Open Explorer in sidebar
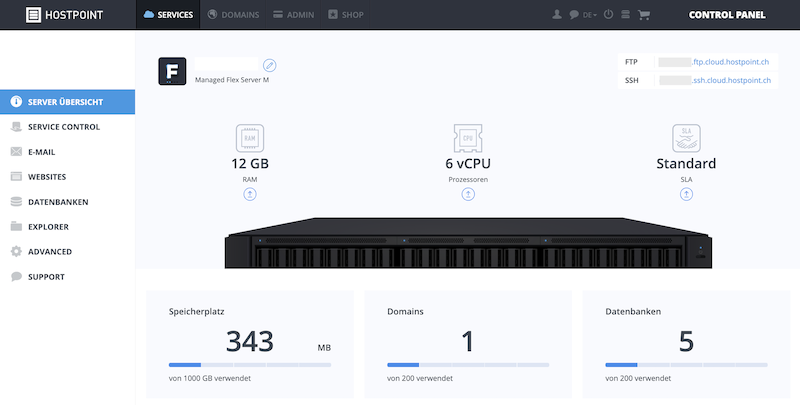 [67, 226]
